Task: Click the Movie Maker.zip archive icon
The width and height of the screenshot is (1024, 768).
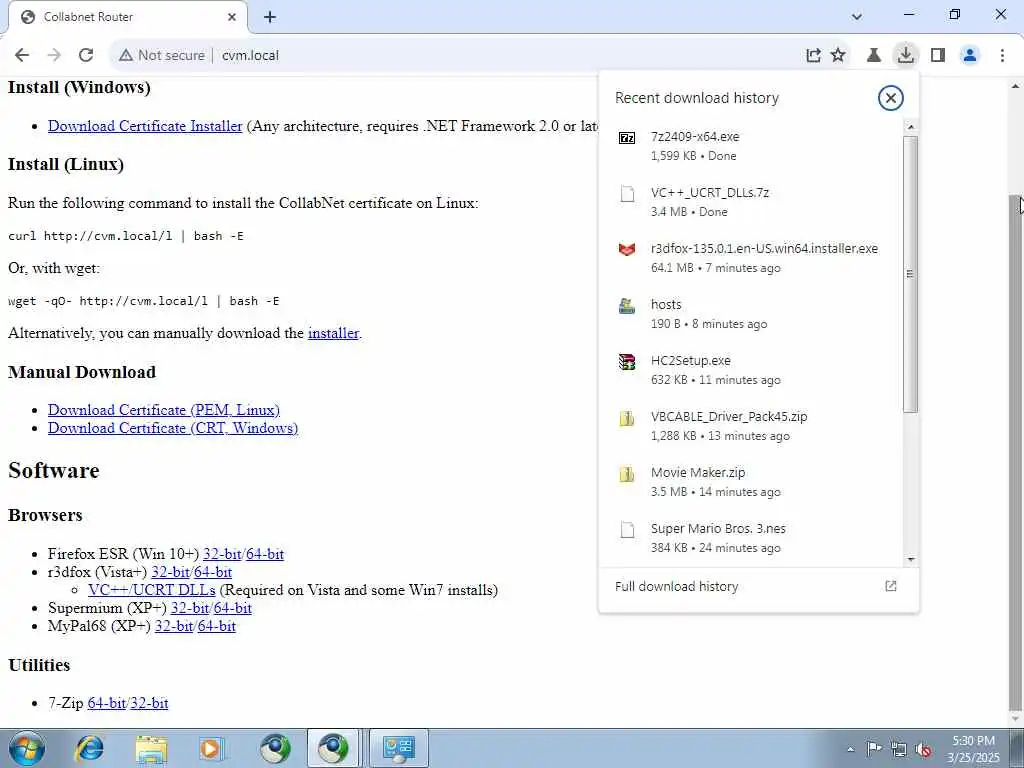Action: pyautogui.click(x=627, y=473)
